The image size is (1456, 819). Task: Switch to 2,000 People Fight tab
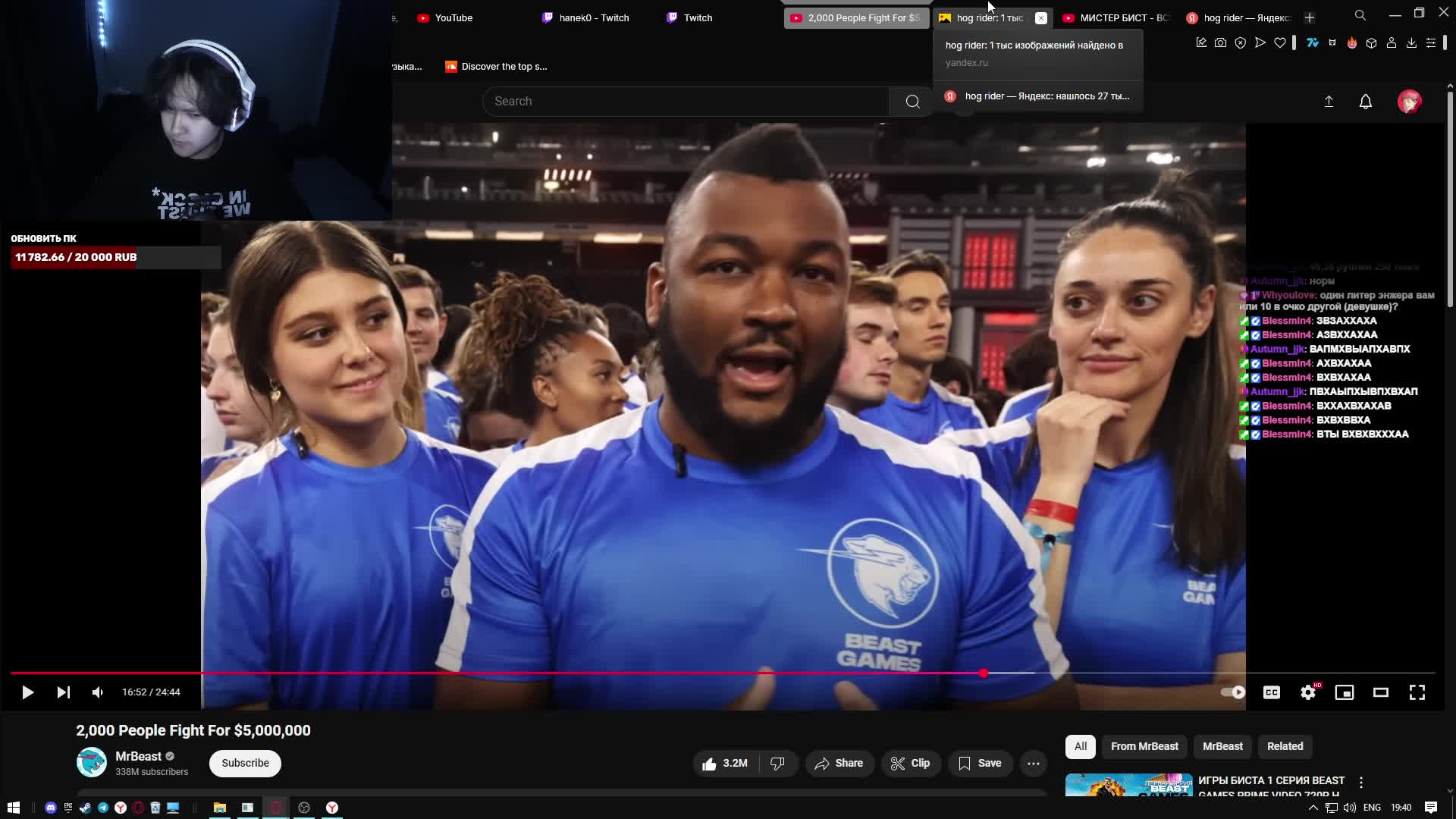click(855, 18)
